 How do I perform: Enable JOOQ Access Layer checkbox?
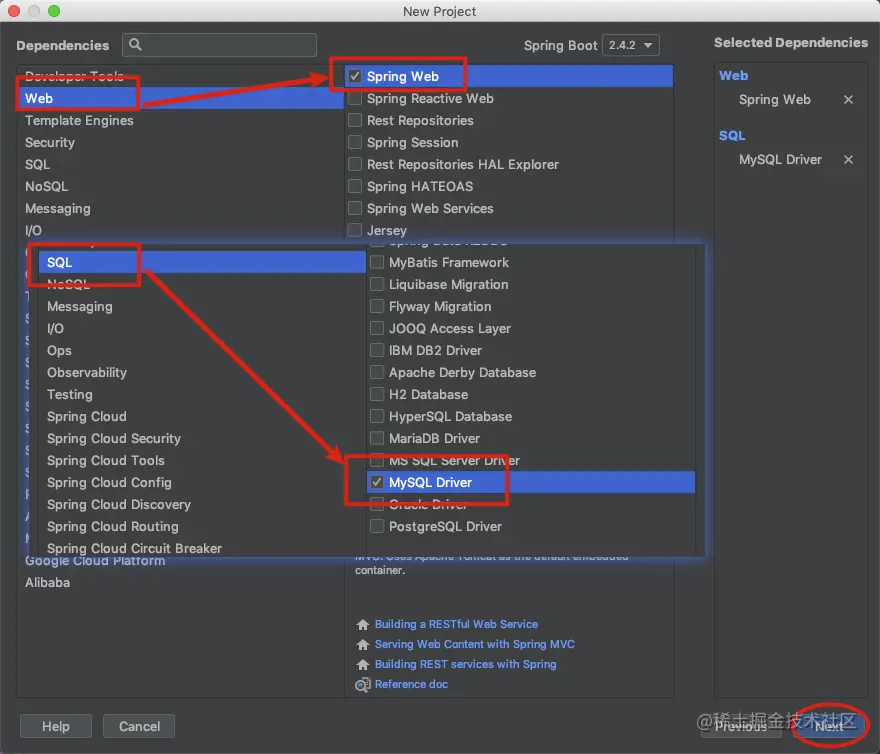[377, 328]
